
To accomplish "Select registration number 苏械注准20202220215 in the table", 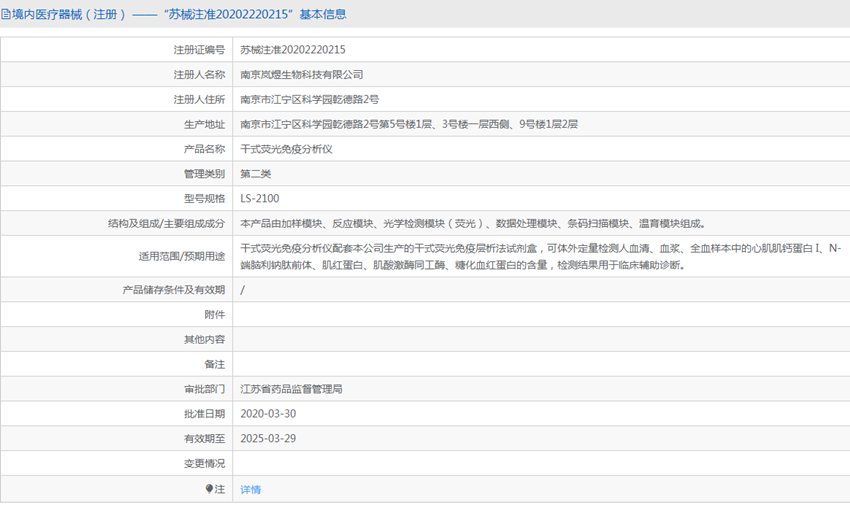I will [293, 49].
